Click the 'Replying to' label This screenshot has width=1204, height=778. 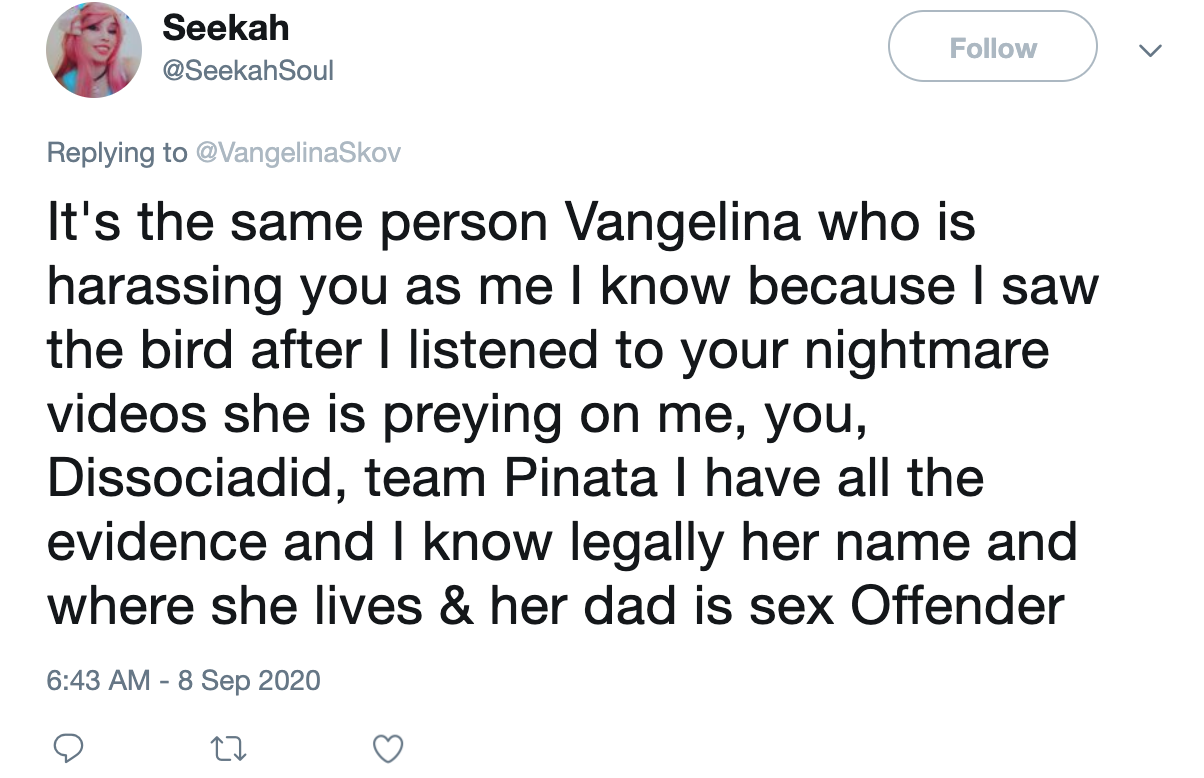117,153
